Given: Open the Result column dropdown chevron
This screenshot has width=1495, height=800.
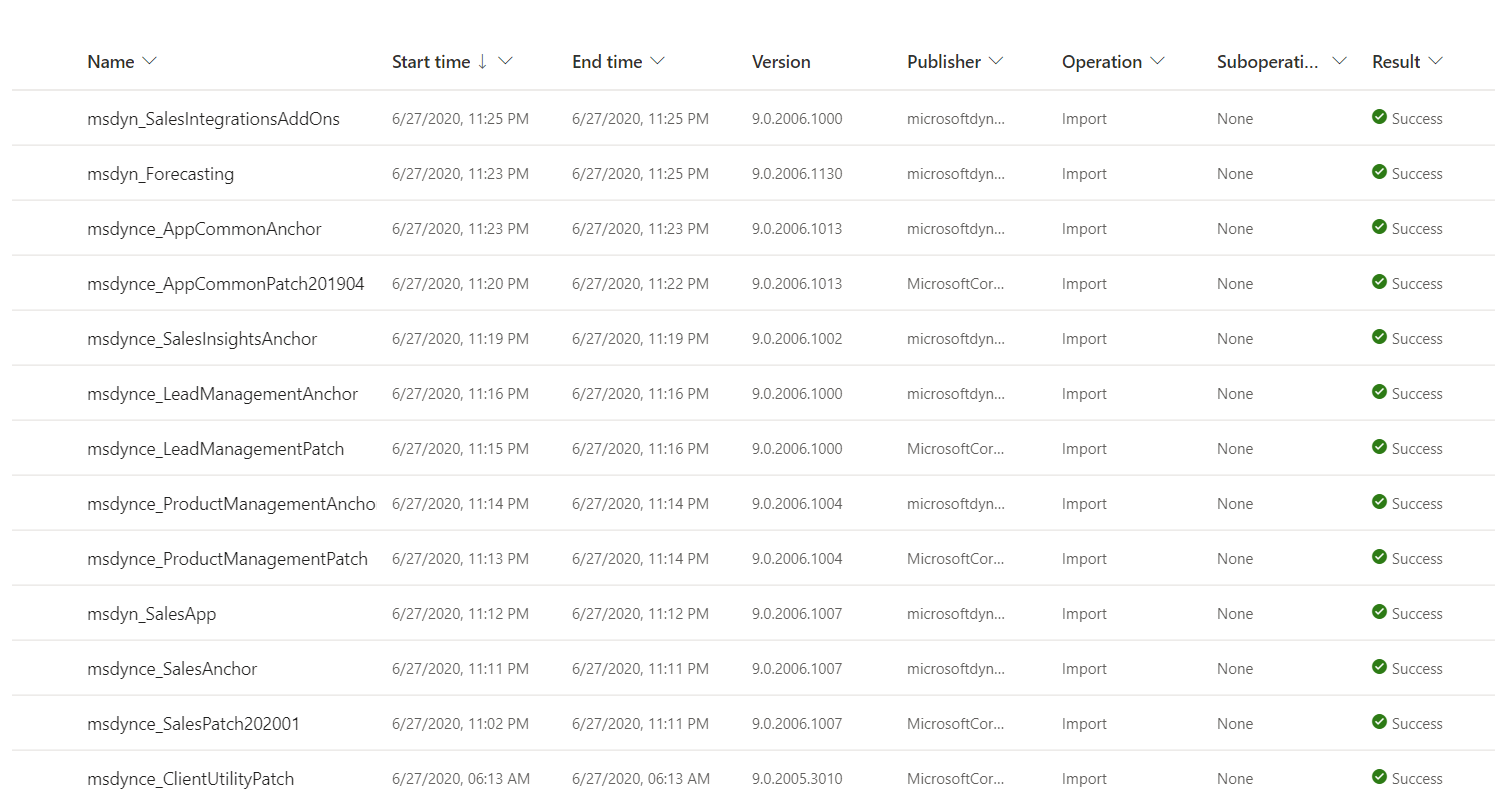Looking at the screenshot, I should pos(1436,61).
